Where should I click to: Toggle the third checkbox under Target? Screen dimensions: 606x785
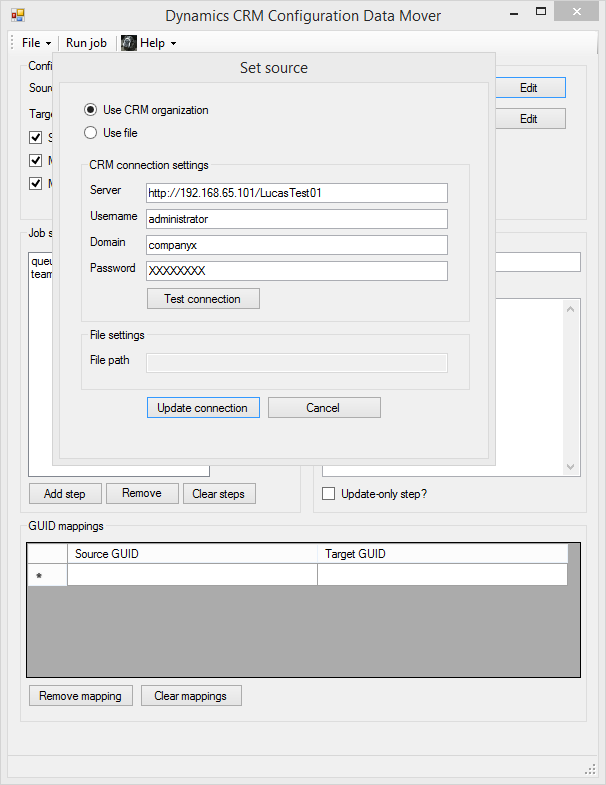click(x=36, y=183)
